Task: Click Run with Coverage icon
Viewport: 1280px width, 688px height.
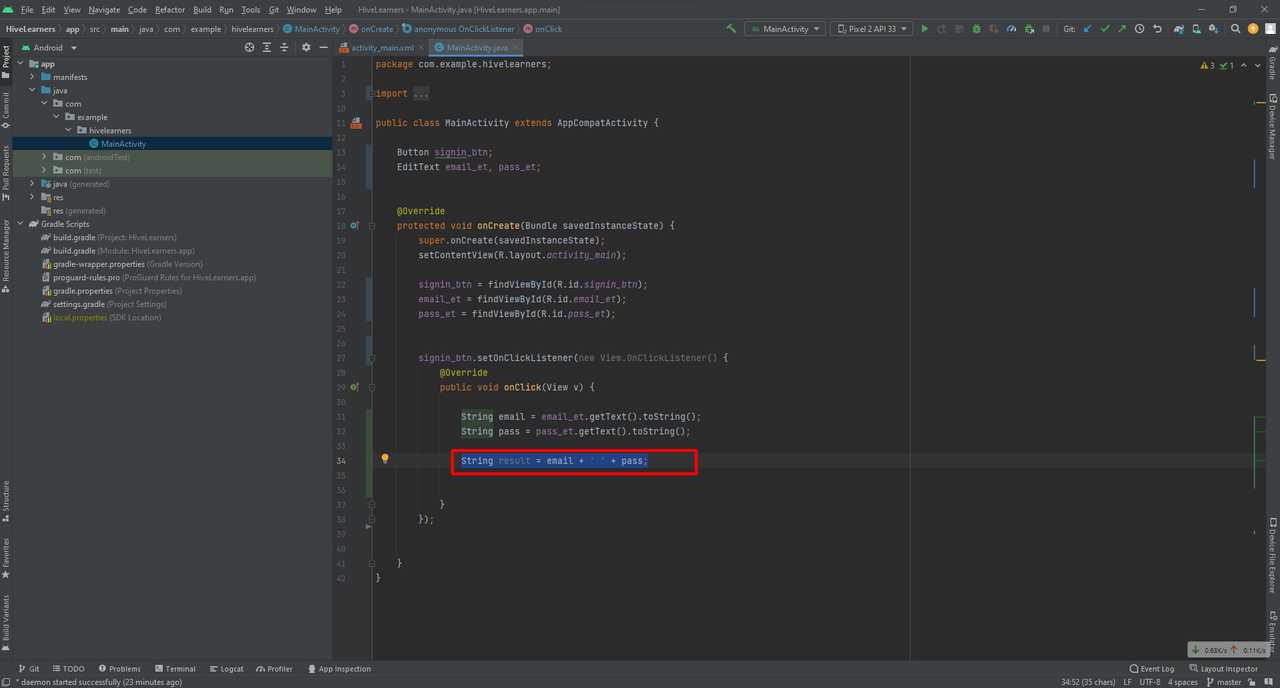Action: coord(994,29)
